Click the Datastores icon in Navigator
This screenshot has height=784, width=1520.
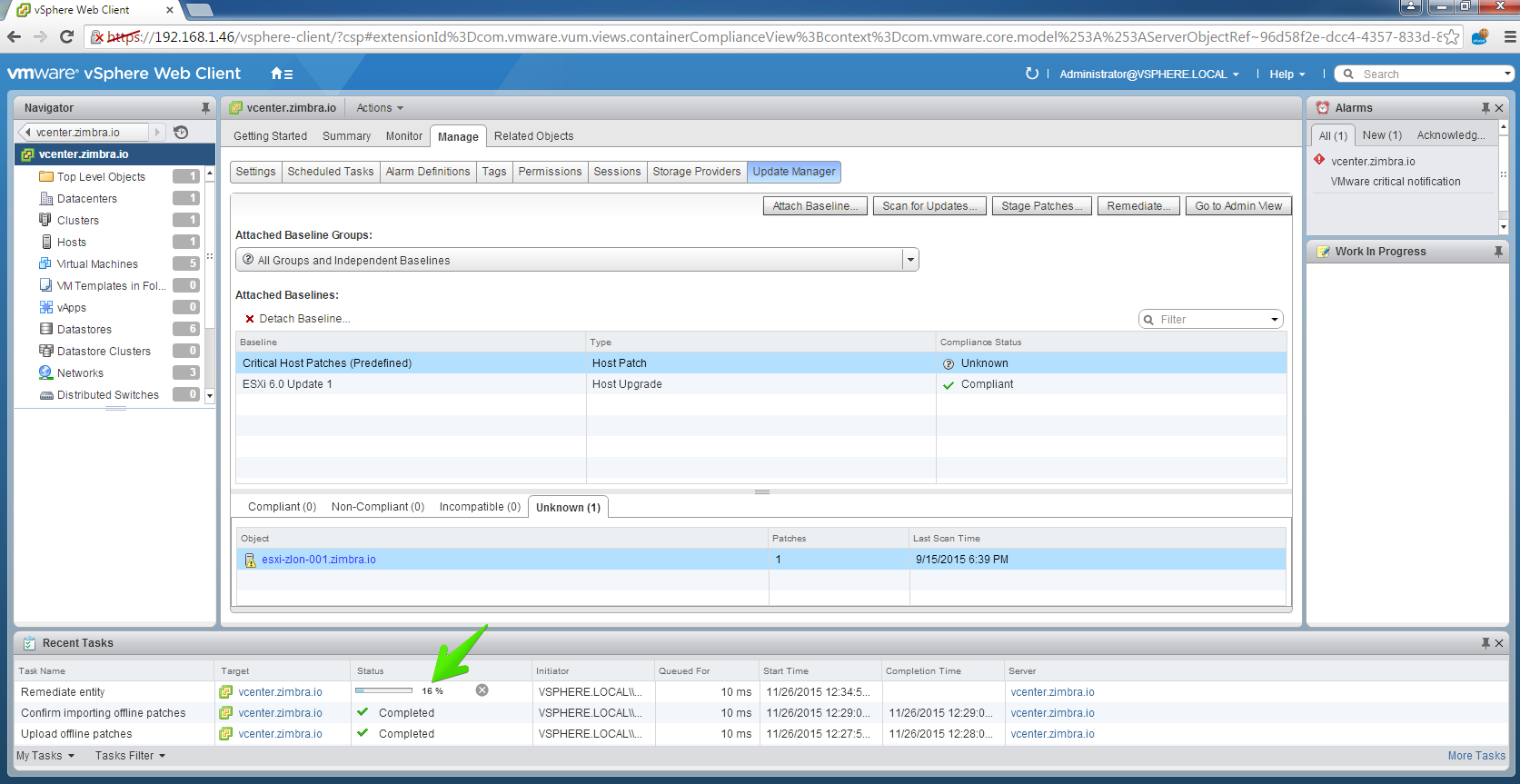(46, 329)
